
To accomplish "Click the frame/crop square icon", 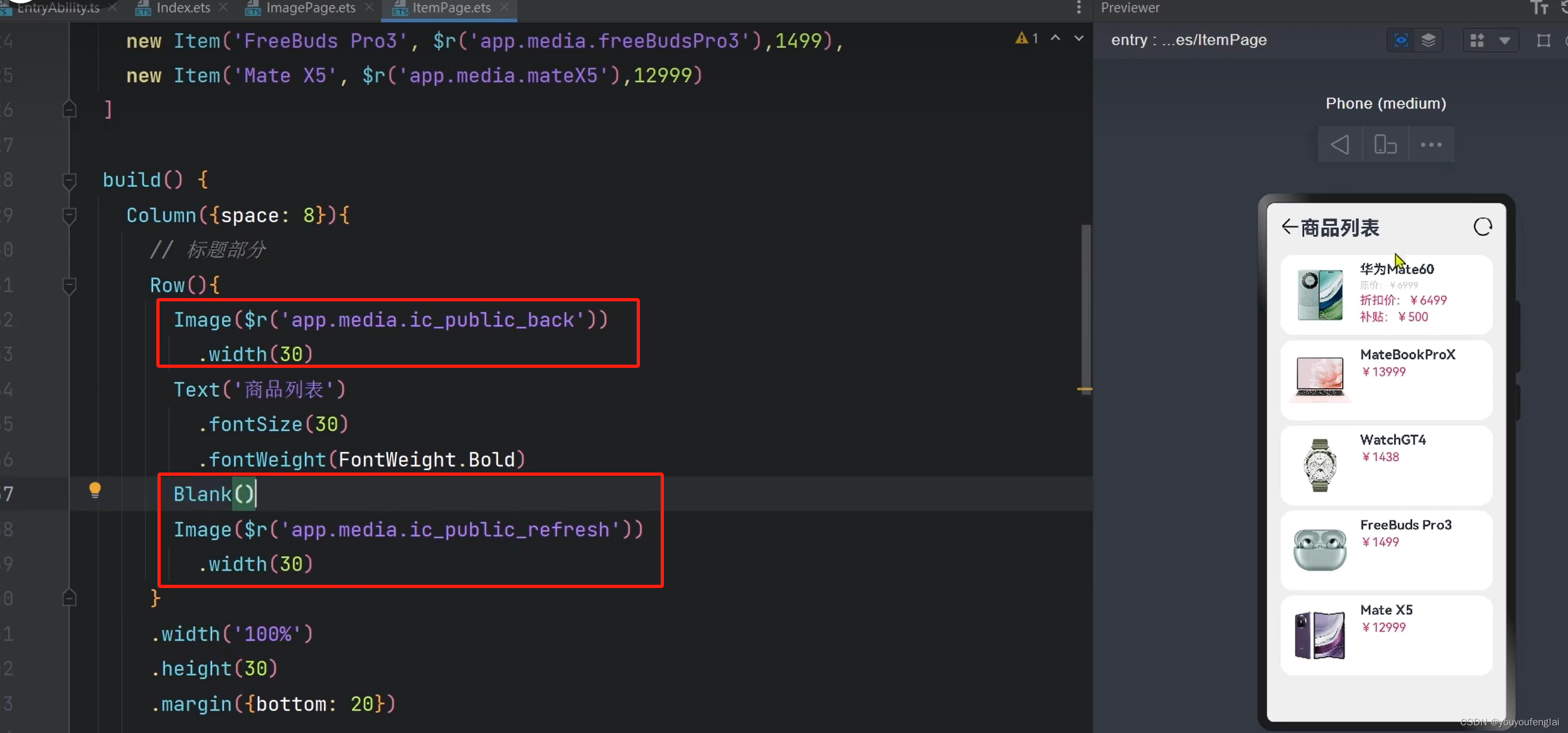I will [x=1543, y=41].
